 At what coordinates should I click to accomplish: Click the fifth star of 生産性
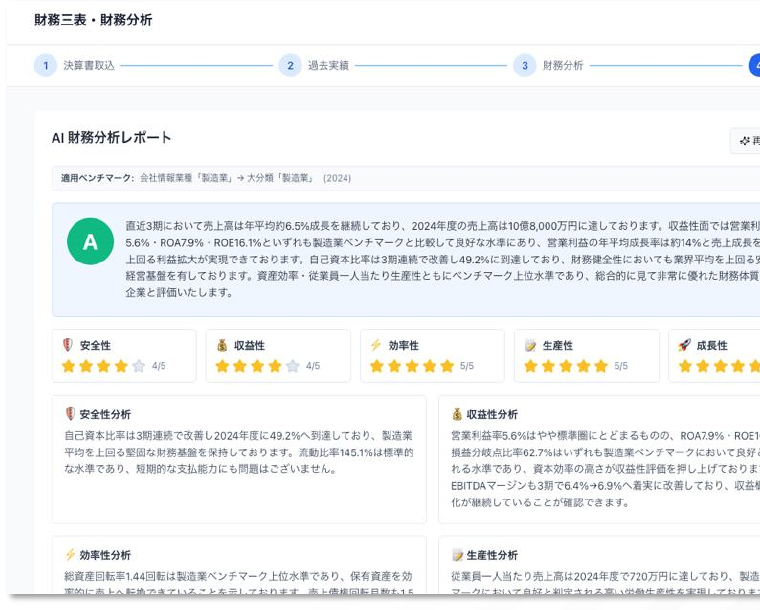pyautogui.click(x=601, y=366)
